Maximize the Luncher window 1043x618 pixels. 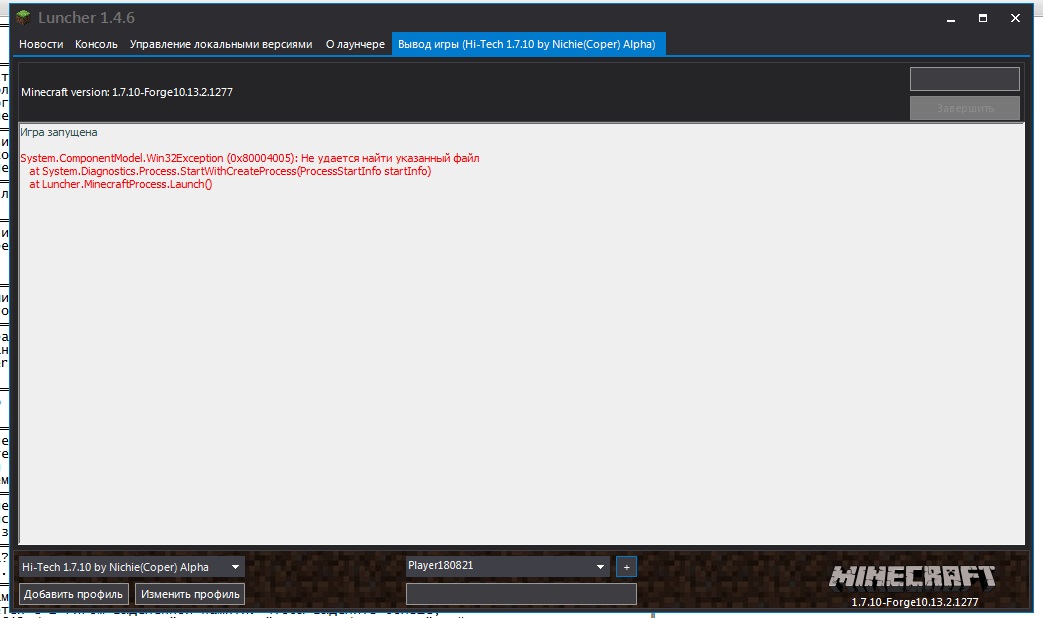click(982, 19)
